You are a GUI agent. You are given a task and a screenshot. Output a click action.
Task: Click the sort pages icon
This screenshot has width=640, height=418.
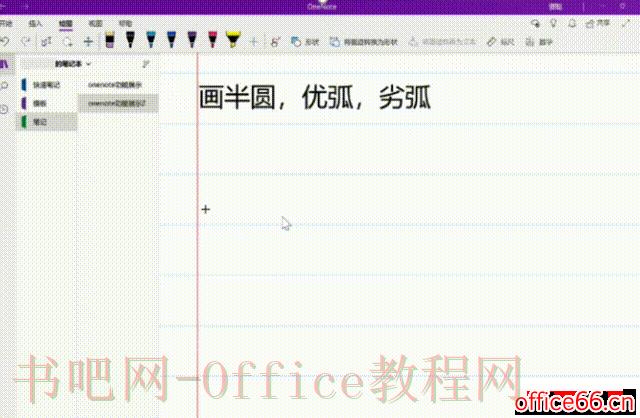tap(145, 64)
